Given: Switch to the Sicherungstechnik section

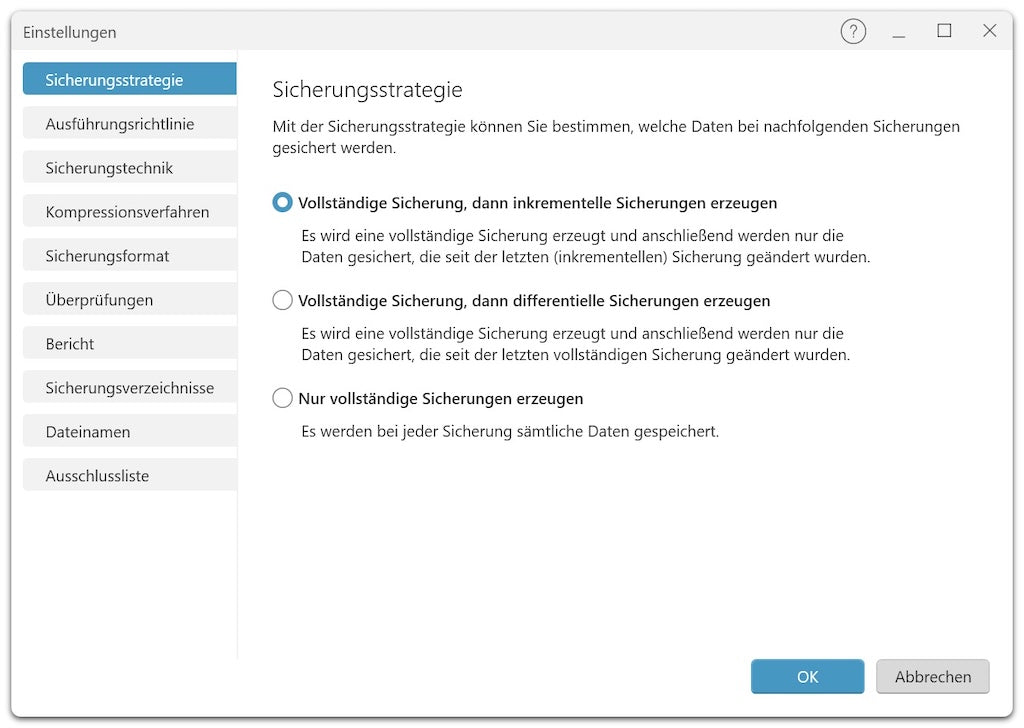Looking at the screenshot, I should [x=129, y=168].
